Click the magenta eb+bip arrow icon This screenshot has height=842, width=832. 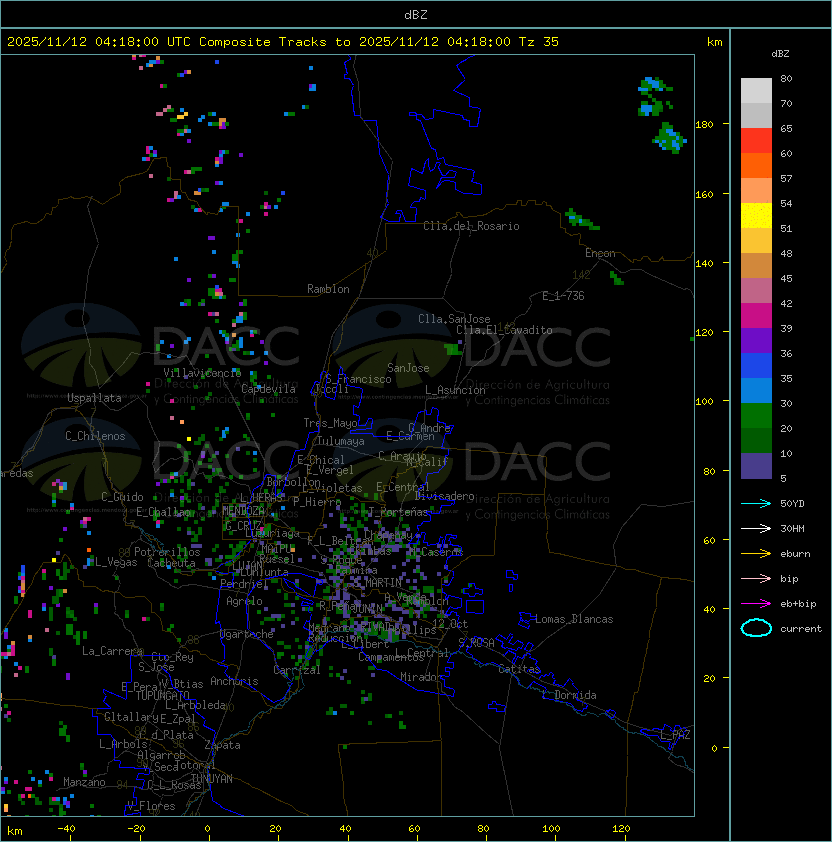756,604
